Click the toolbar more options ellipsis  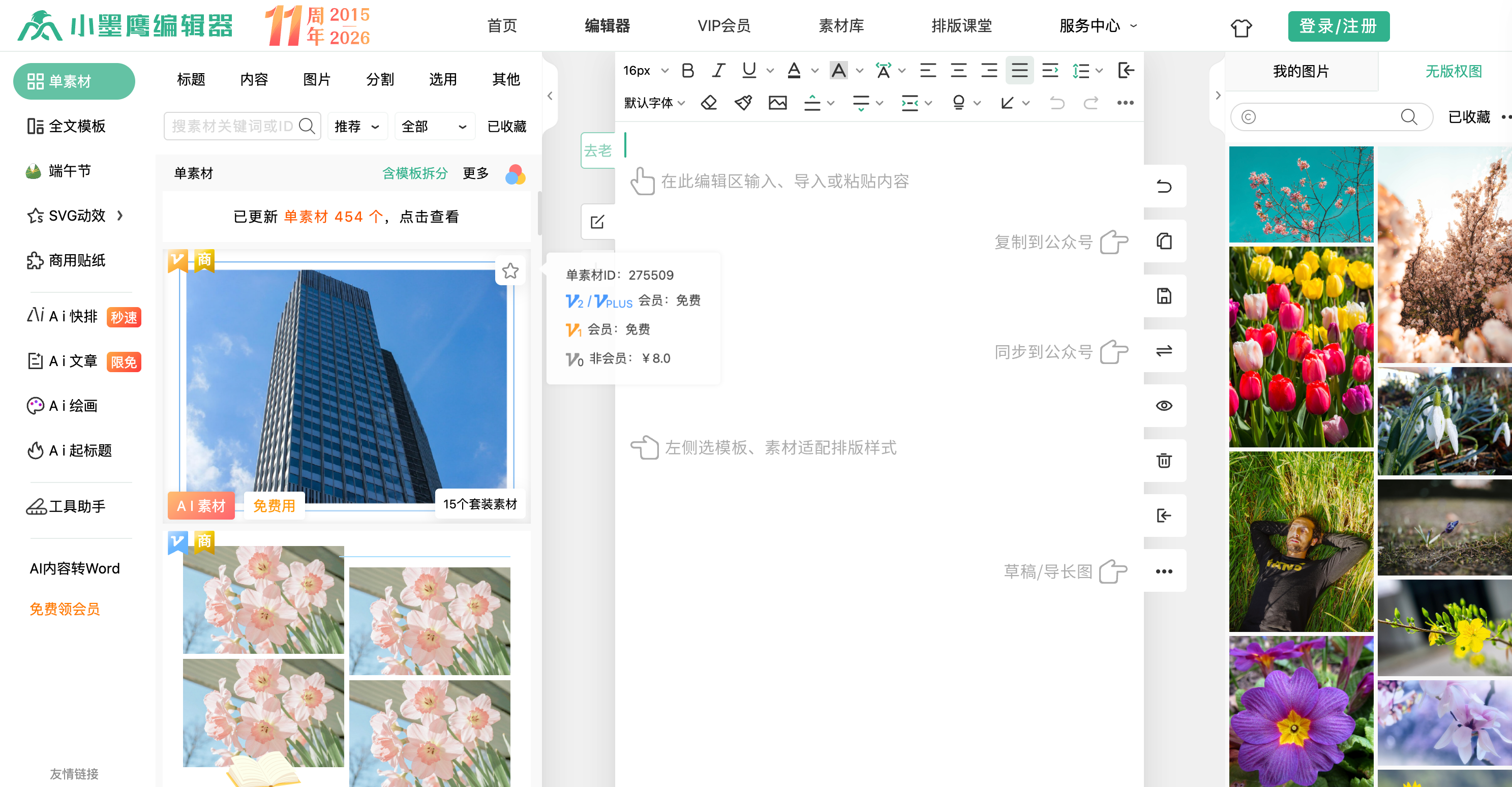pyautogui.click(x=1125, y=103)
